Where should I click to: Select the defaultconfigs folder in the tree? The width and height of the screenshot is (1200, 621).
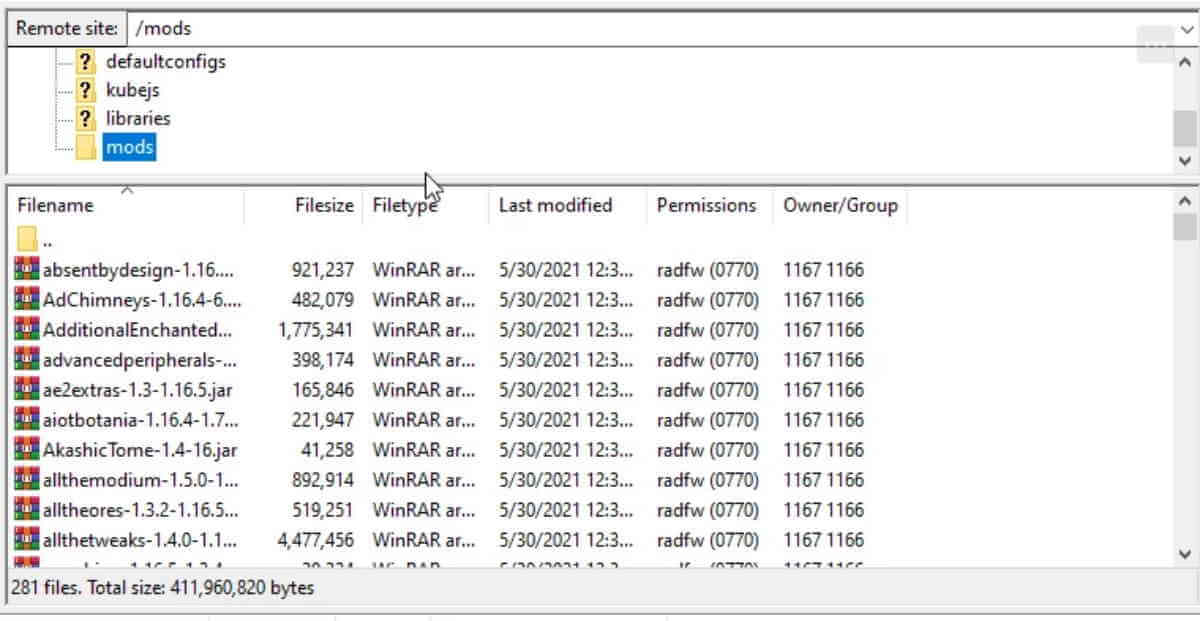tap(166, 62)
